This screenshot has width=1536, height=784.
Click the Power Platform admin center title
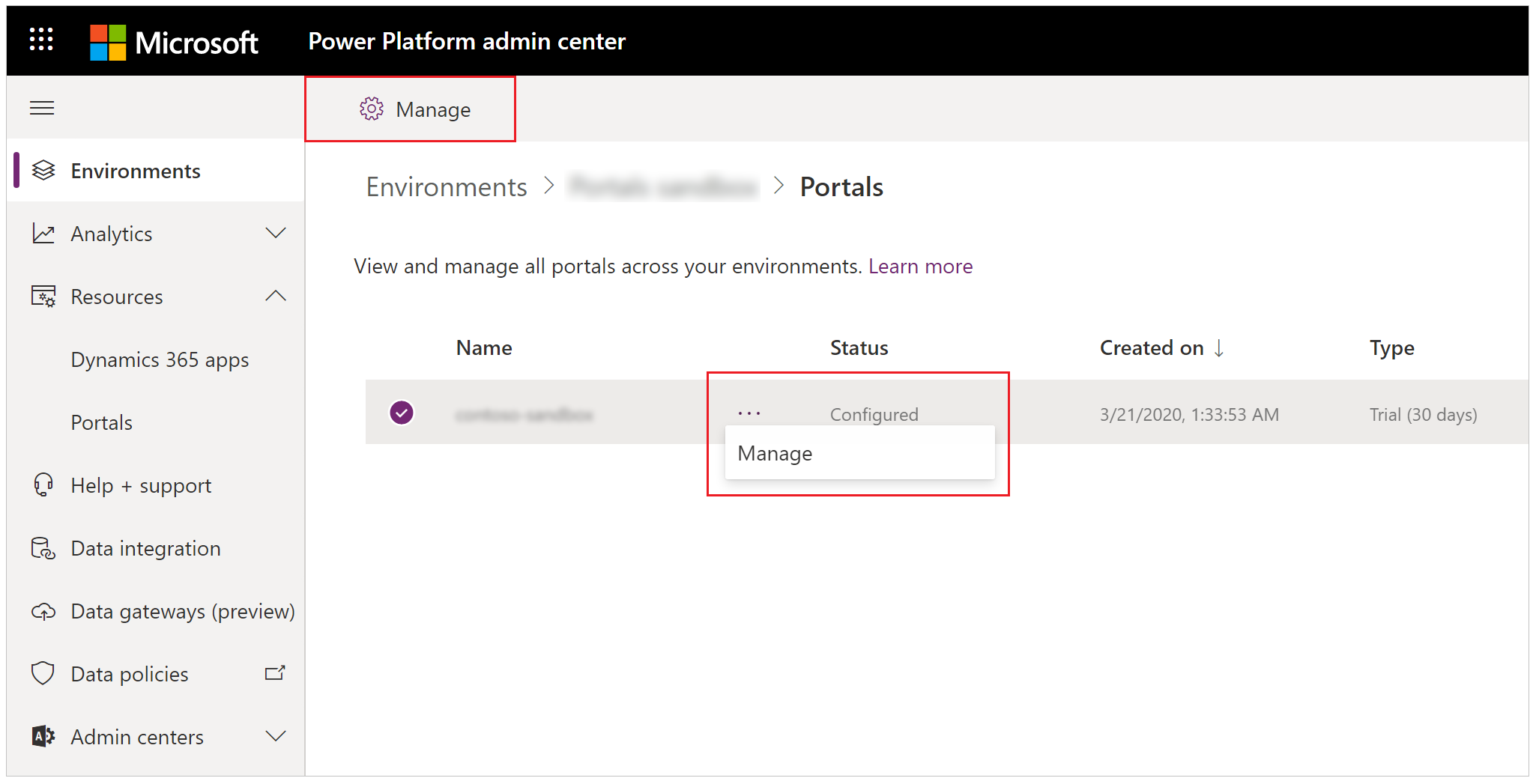[x=467, y=41]
